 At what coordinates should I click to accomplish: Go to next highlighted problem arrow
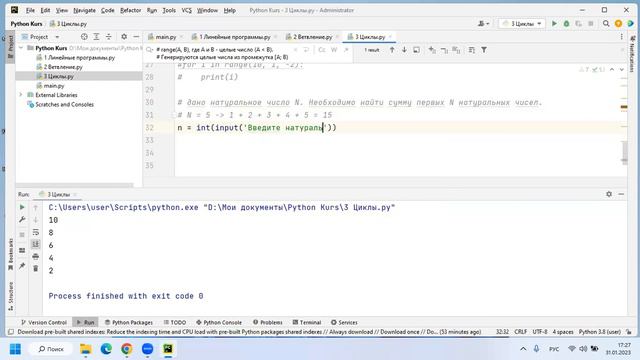pyautogui.click(x=622, y=70)
